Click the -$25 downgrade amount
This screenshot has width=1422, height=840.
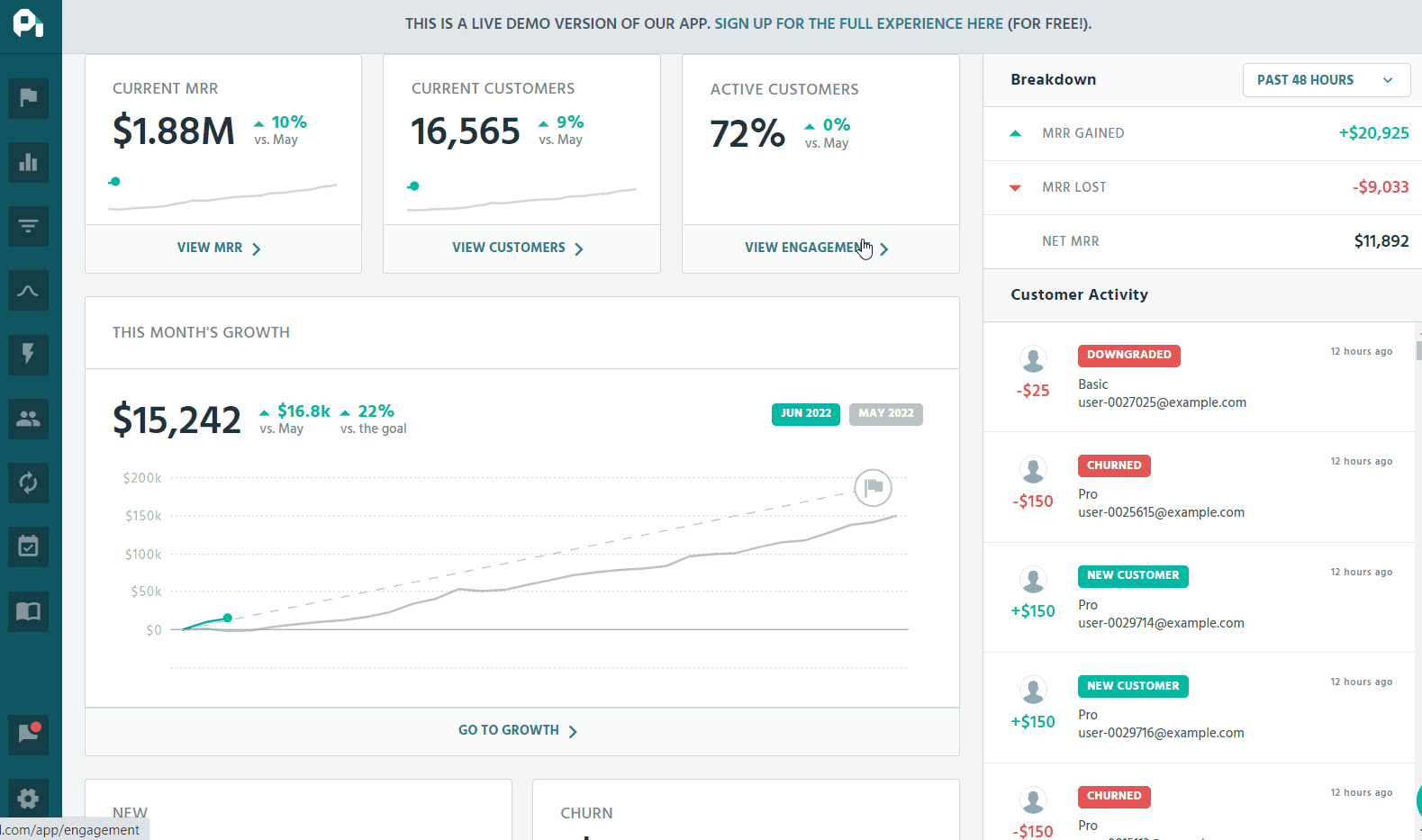coord(1033,391)
